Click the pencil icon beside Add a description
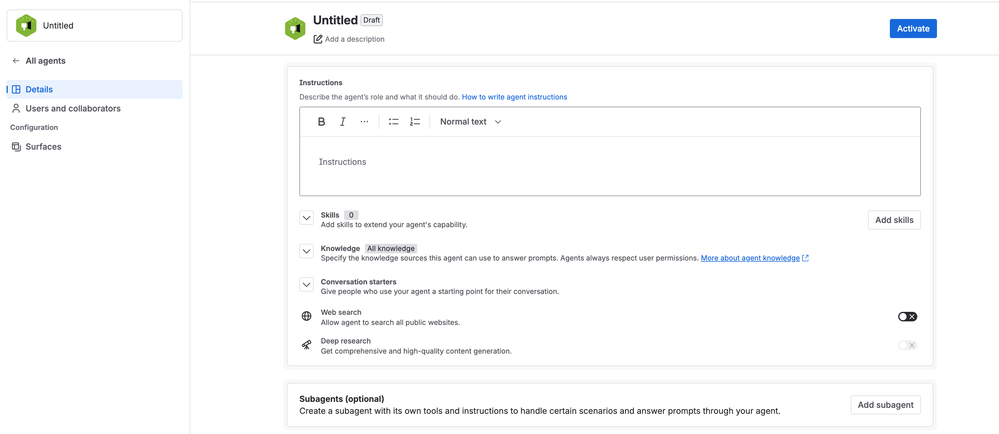The image size is (999, 434). tap(318, 39)
